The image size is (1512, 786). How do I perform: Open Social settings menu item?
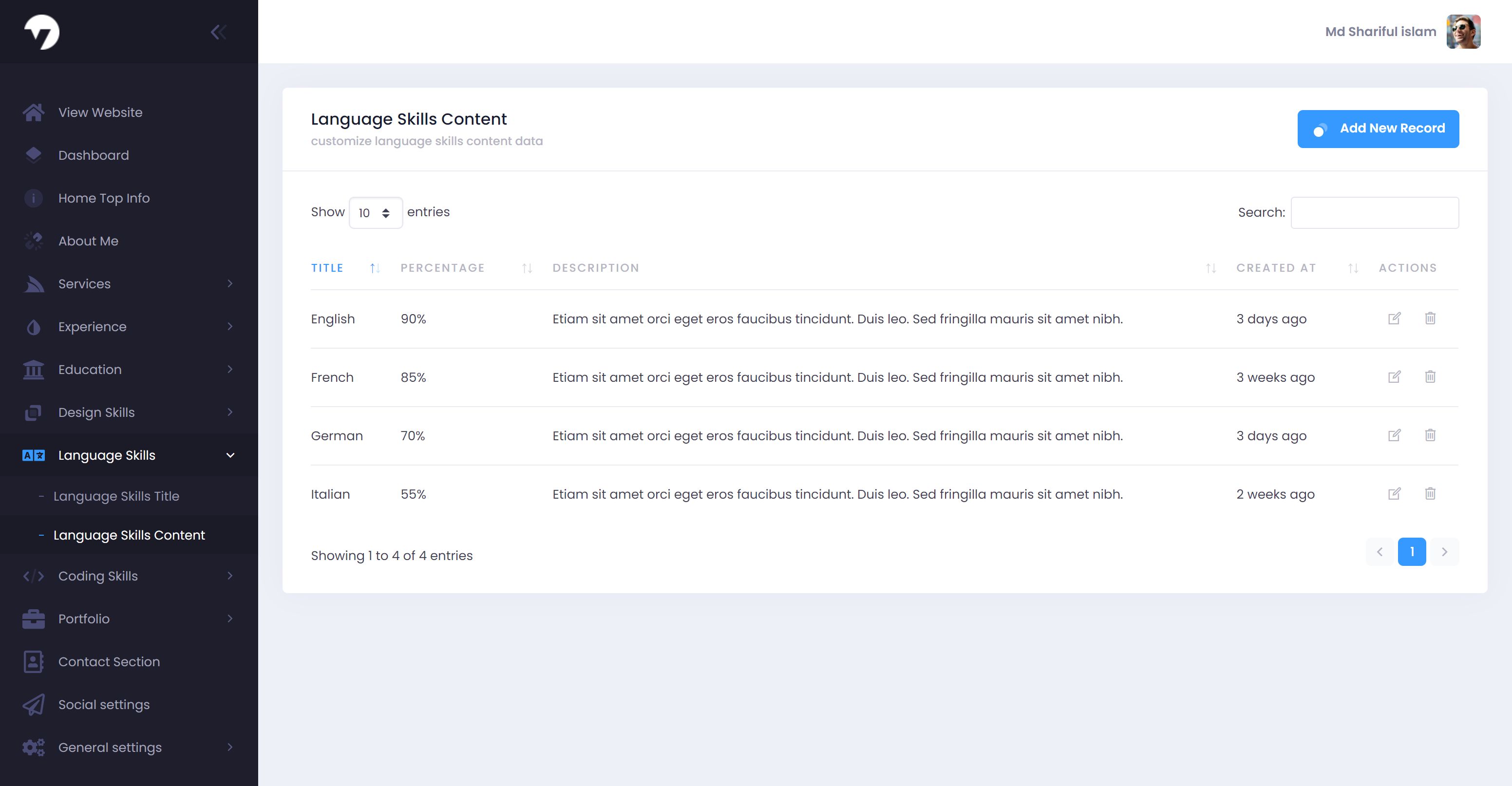[129, 704]
